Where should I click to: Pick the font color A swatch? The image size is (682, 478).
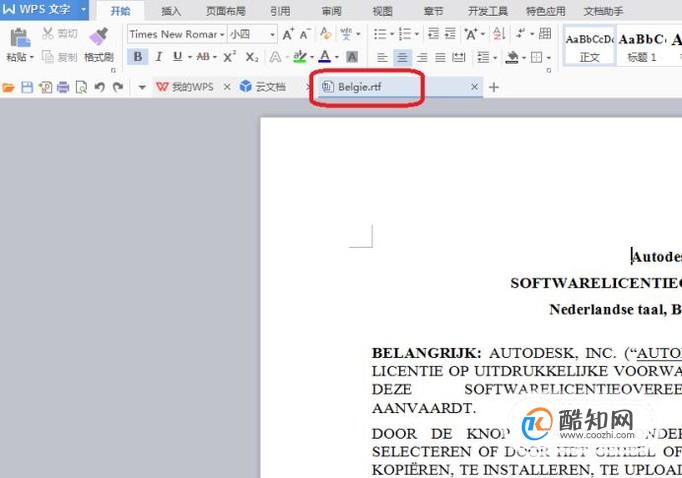point(325,57)
